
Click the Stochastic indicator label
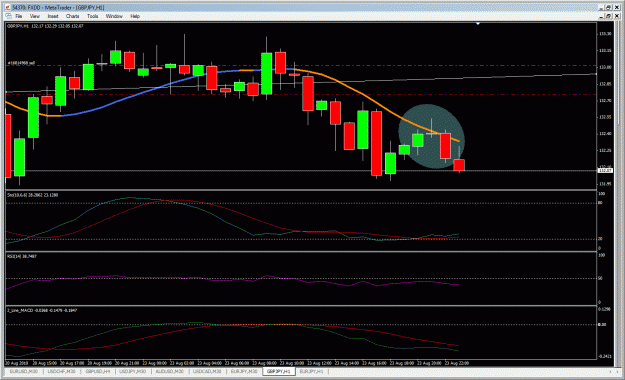pyautogui.click(x=32, y=195)
